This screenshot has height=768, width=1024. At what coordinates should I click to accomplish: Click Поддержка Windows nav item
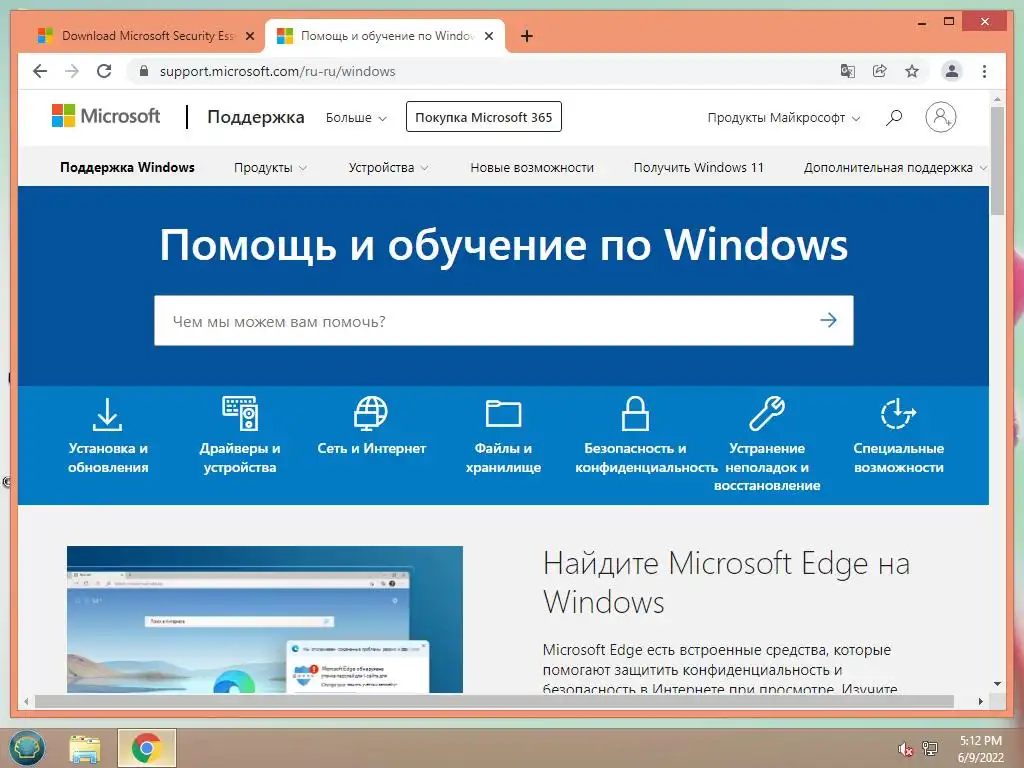tap(127, 167)
